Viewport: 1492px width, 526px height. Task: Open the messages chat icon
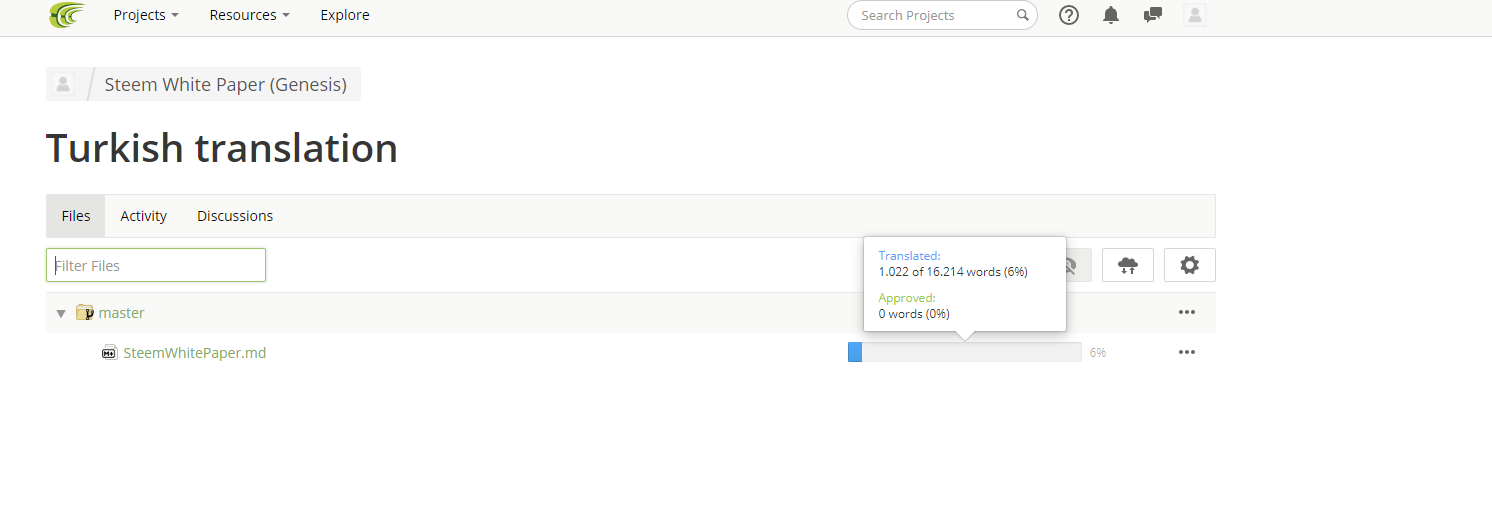pos(1153,15)
